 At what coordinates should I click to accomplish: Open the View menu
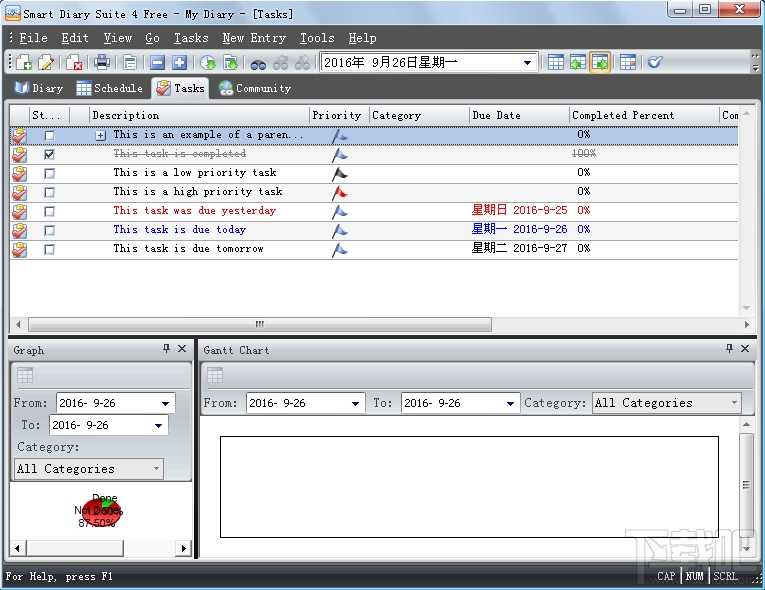coord(118,38)
